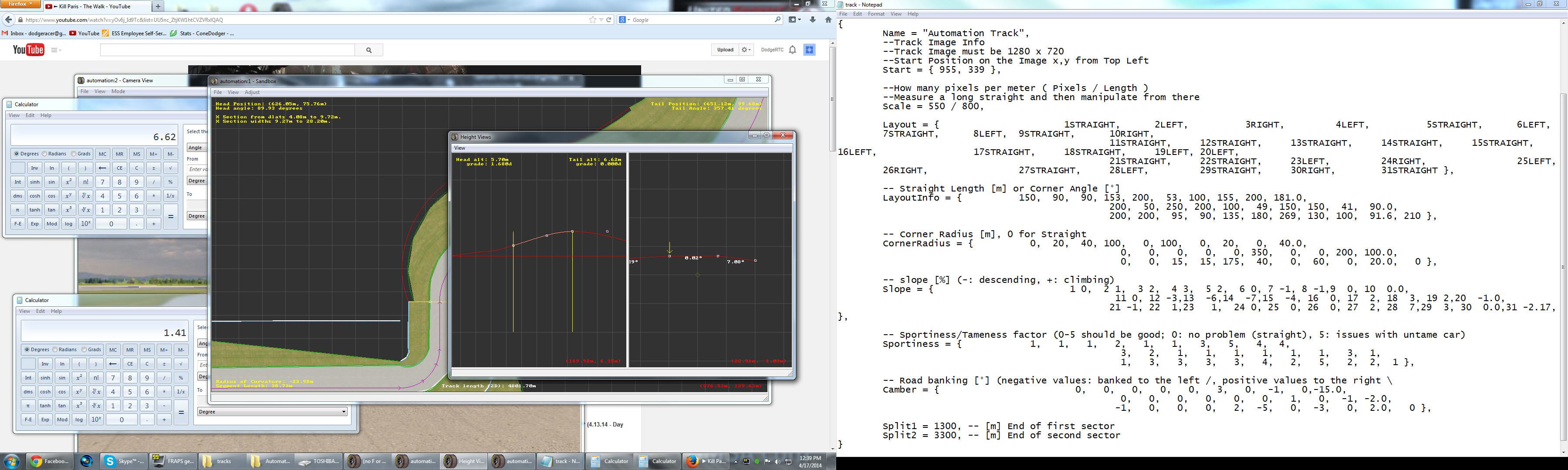Open FRAPS from the taskbar
This screenshot has height=470, width=1568.
173,461
